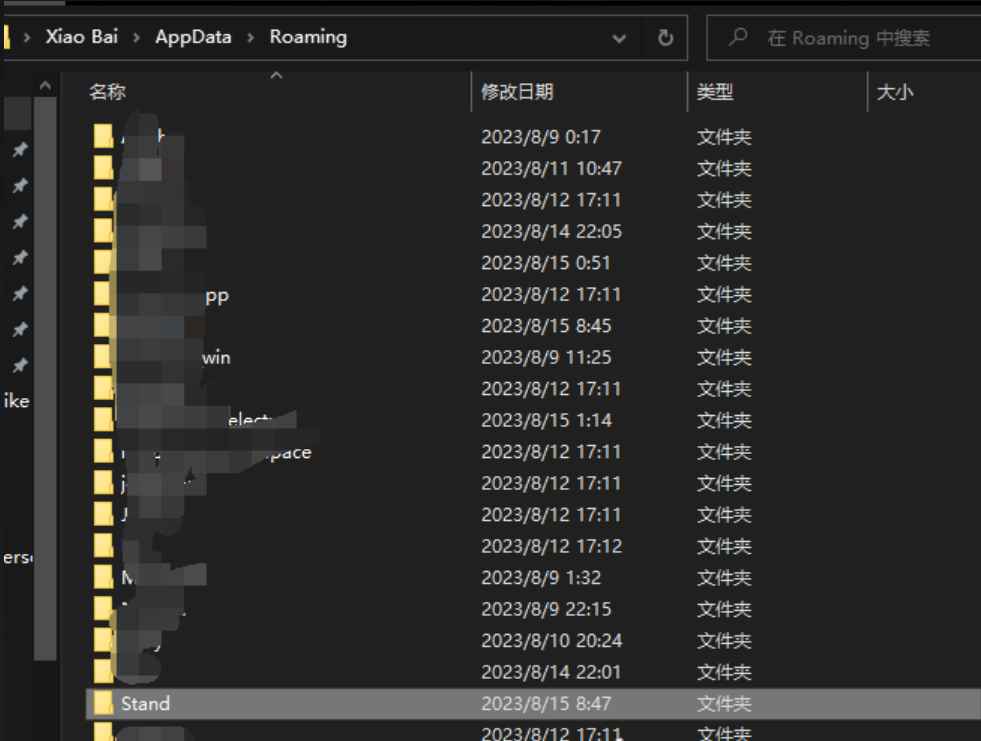981x741 pixels.
Task: Select the Stand folder
Action: pos(146,704)
